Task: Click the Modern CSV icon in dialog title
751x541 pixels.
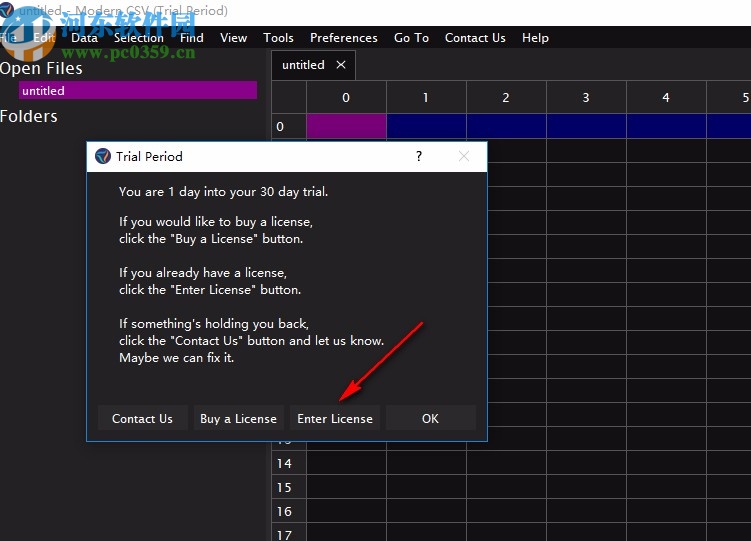Action: click(103, 156)
